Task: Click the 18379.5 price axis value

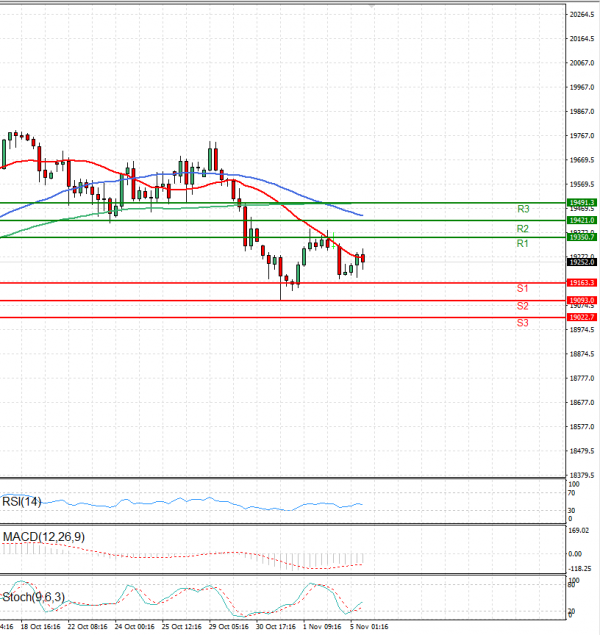Action: (x=582, y=475)
